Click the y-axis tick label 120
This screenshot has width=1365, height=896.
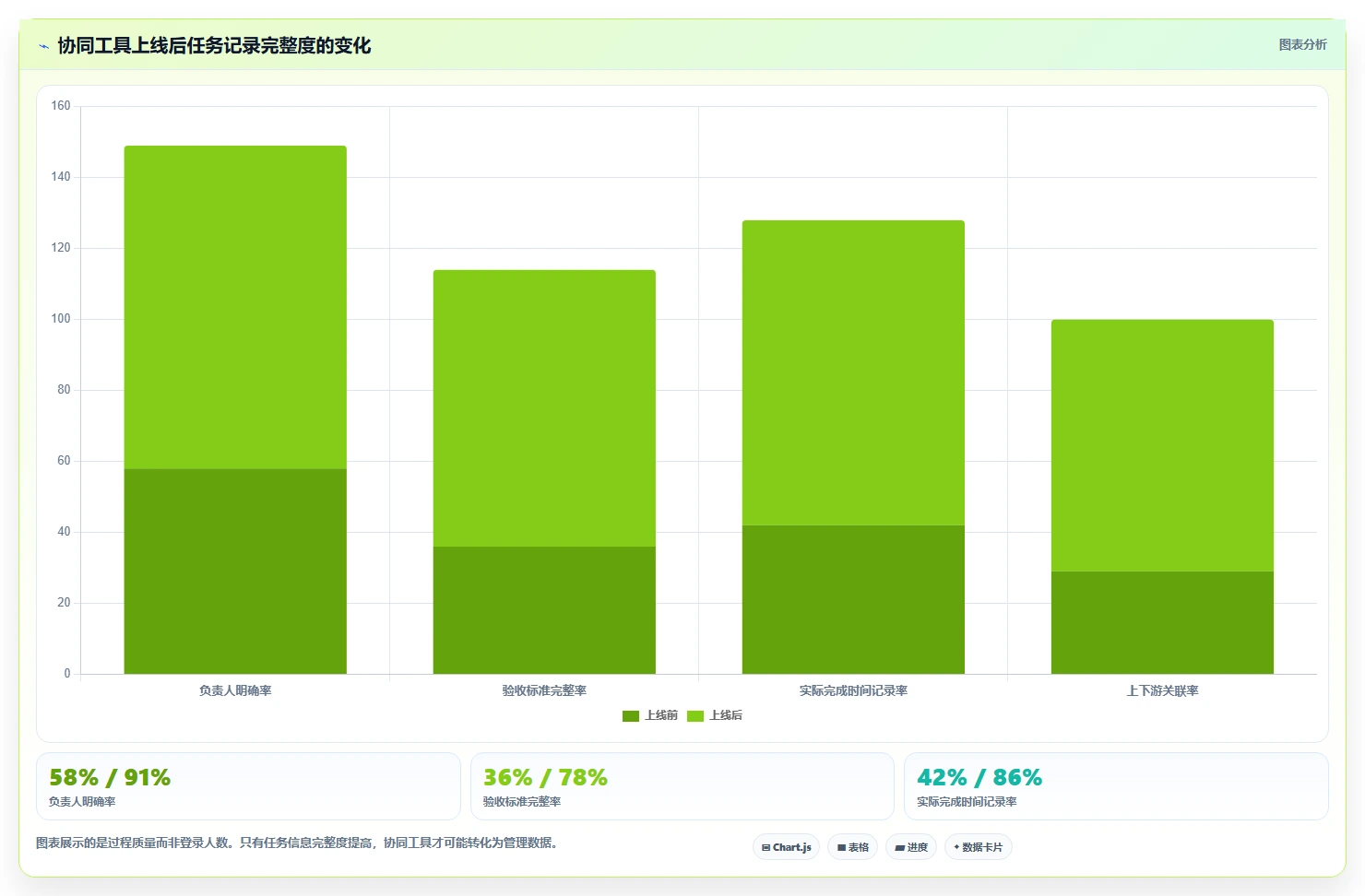61,248
